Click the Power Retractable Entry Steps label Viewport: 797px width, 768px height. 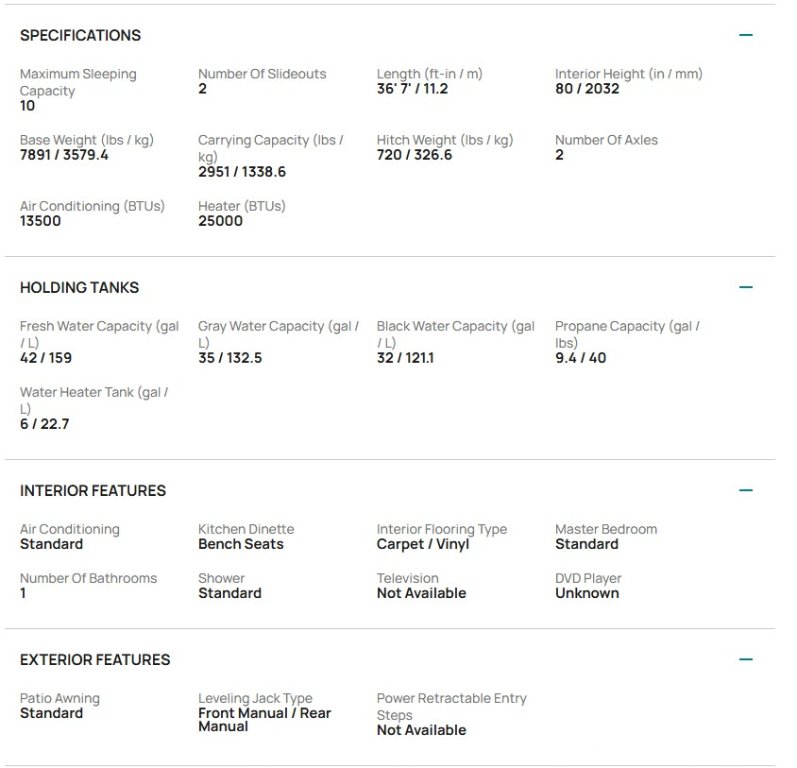(451, 706)
